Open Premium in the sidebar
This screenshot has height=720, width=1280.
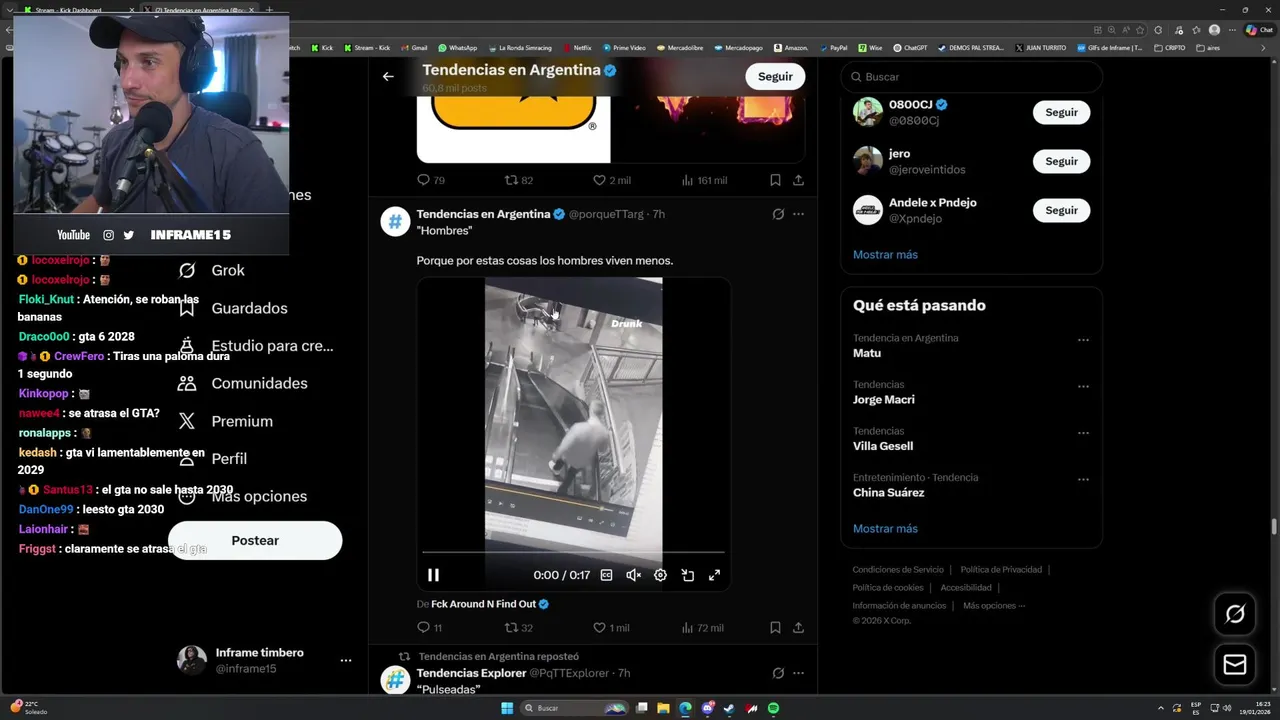tap(226, 421)
